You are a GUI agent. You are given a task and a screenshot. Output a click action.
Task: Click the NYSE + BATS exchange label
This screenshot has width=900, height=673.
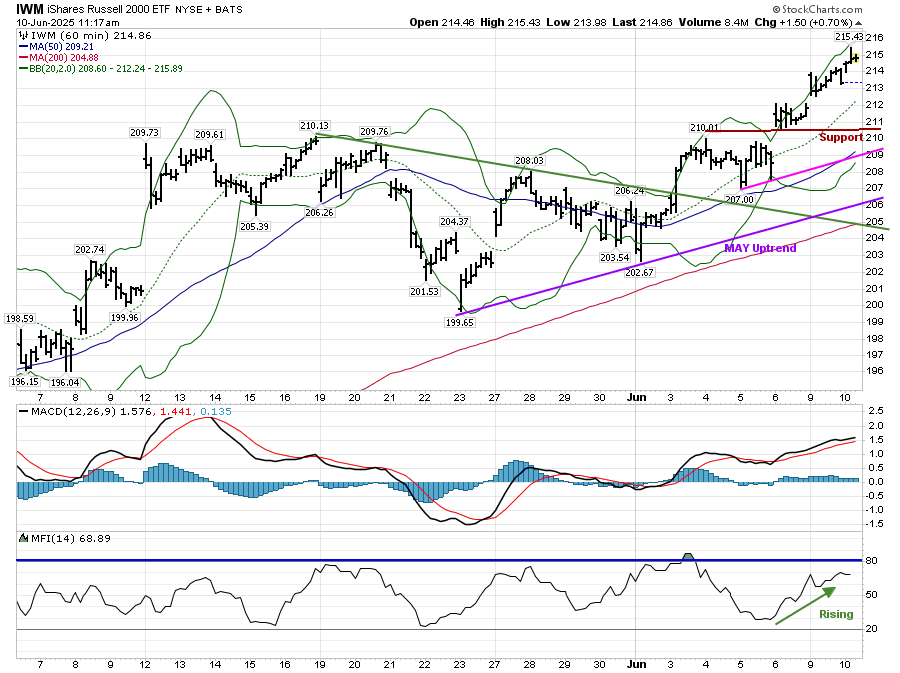click(208, 10)
